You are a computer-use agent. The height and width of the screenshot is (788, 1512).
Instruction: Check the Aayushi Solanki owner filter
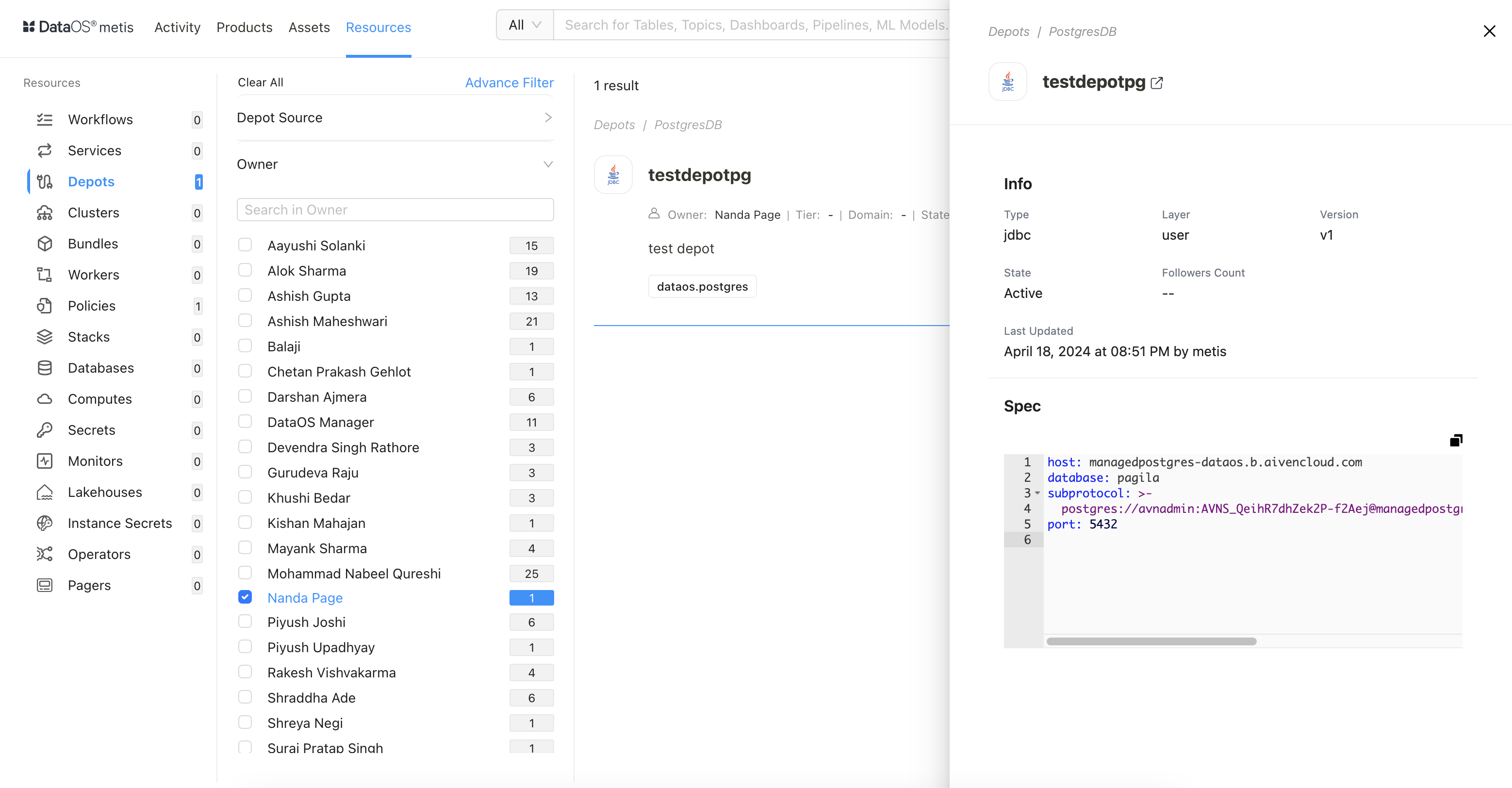pyautogui.click(x=246, y=245)
